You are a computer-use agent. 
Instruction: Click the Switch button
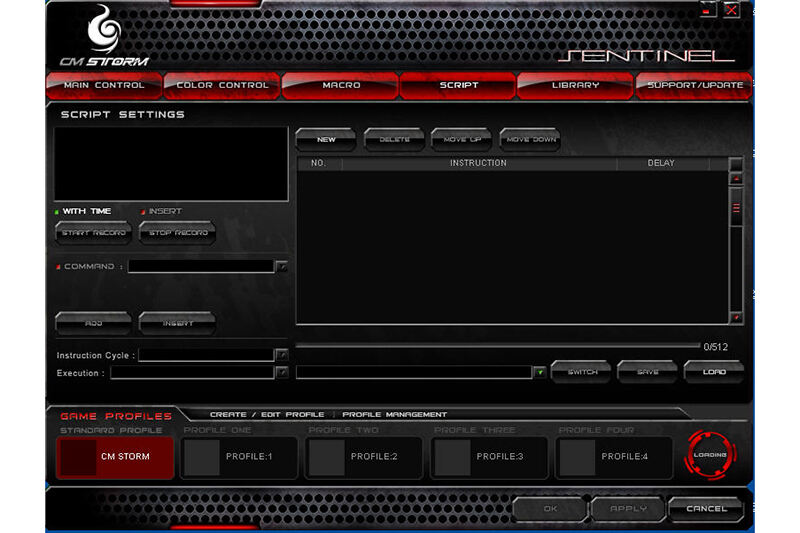(x=582, y=372)
